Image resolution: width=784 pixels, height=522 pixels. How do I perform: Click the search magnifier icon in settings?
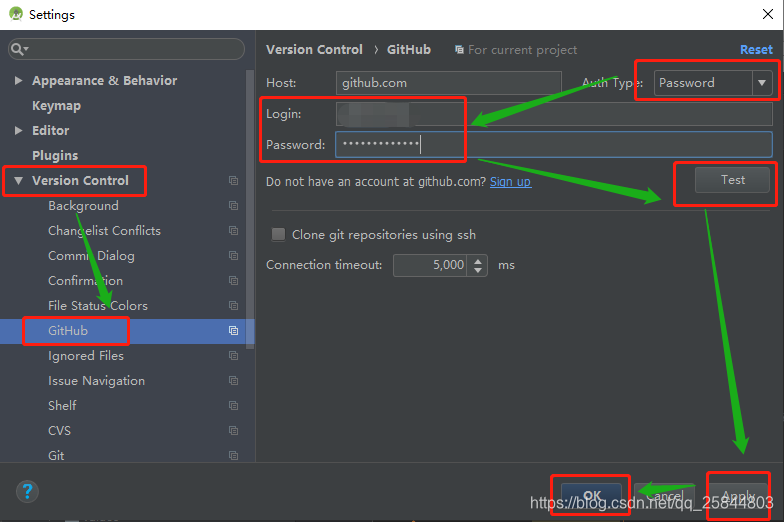click(18, 49)
